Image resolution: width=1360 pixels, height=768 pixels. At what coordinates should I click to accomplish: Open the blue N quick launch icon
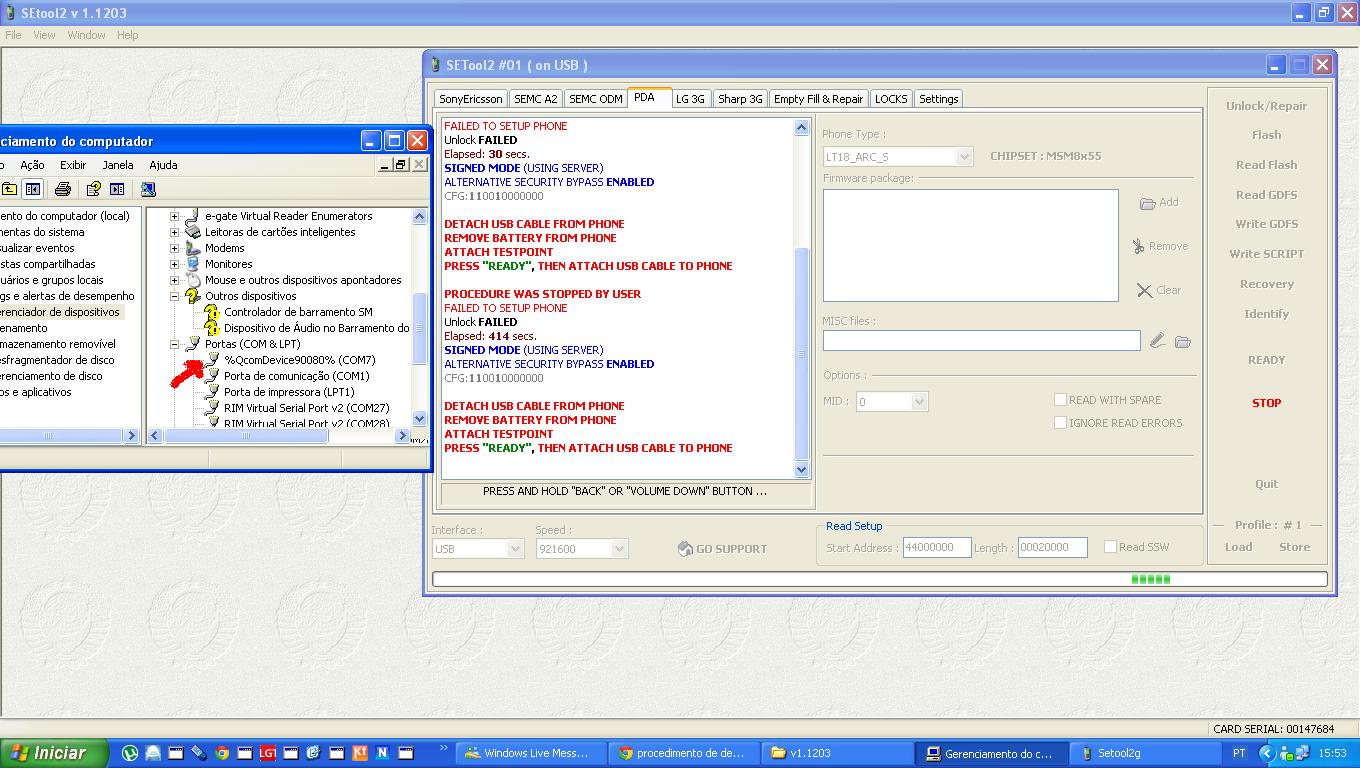pyautogui.click(x=382, y=753)
